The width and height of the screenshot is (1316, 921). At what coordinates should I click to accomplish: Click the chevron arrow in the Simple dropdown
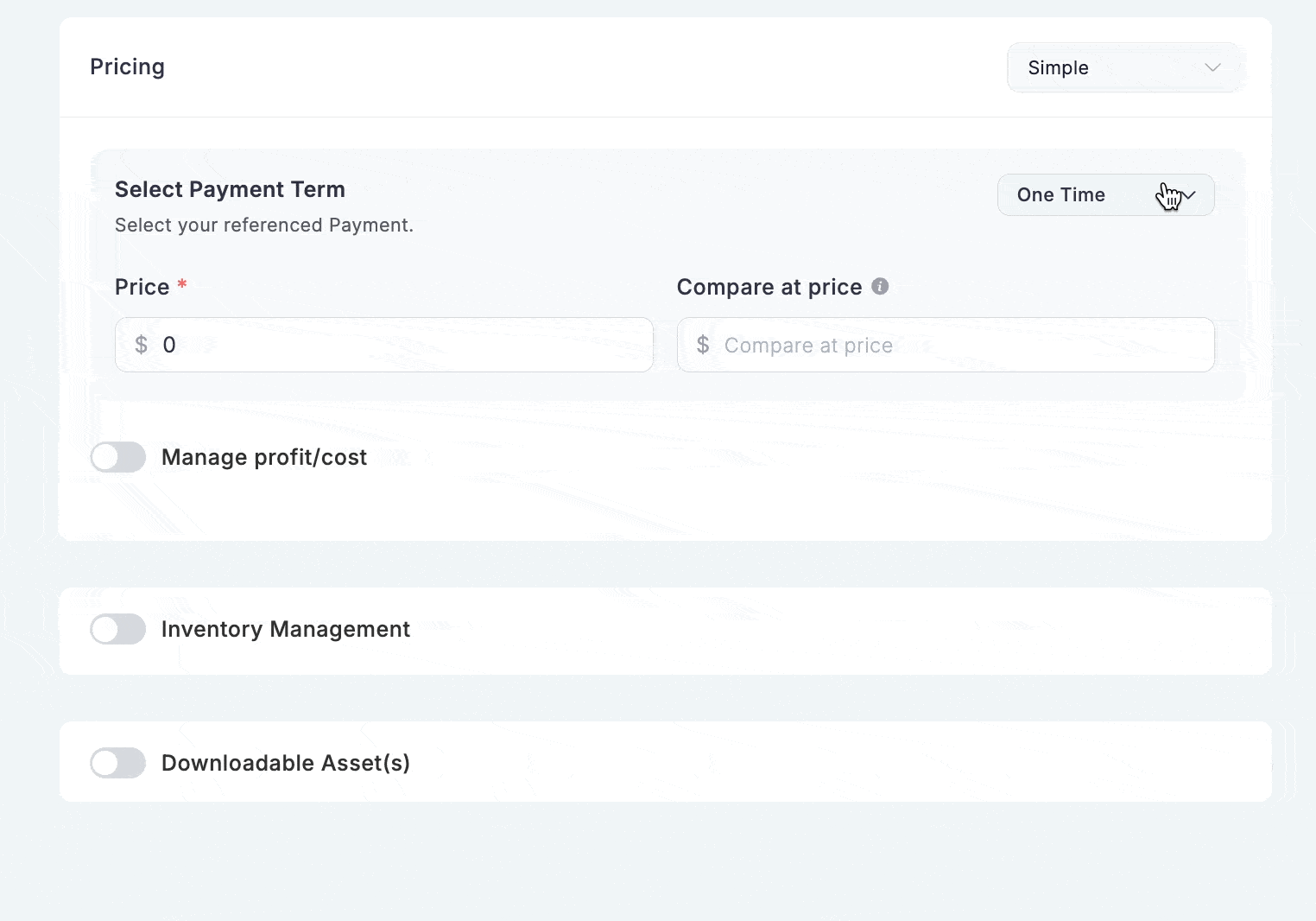pyautogui.click(x=1212, y=67)
